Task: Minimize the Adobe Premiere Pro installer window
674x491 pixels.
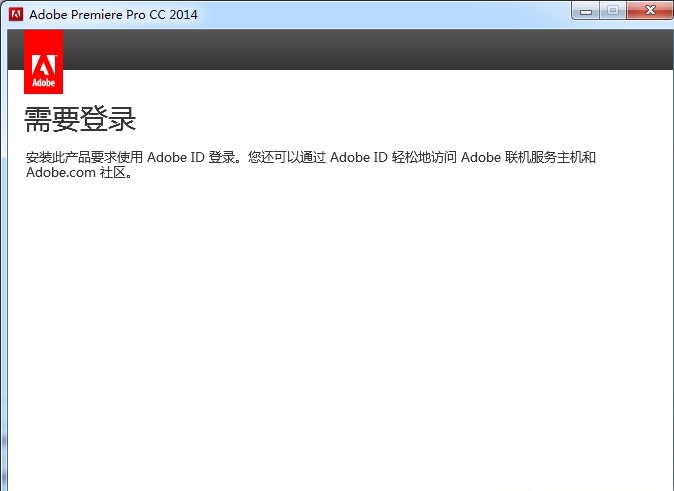Action: click(x=585, y=11)
